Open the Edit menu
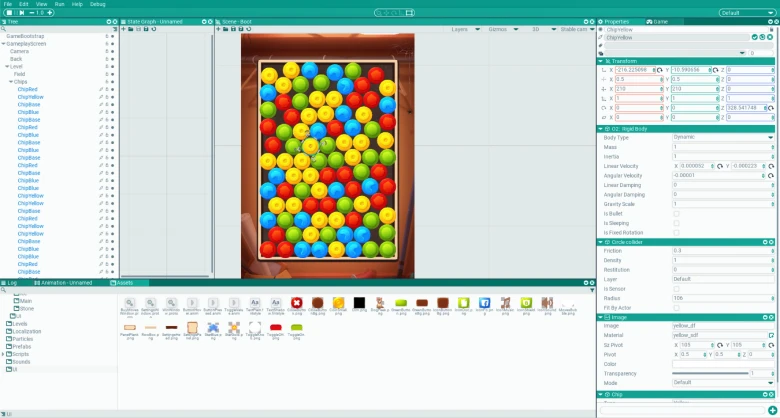 click(23, 4)
